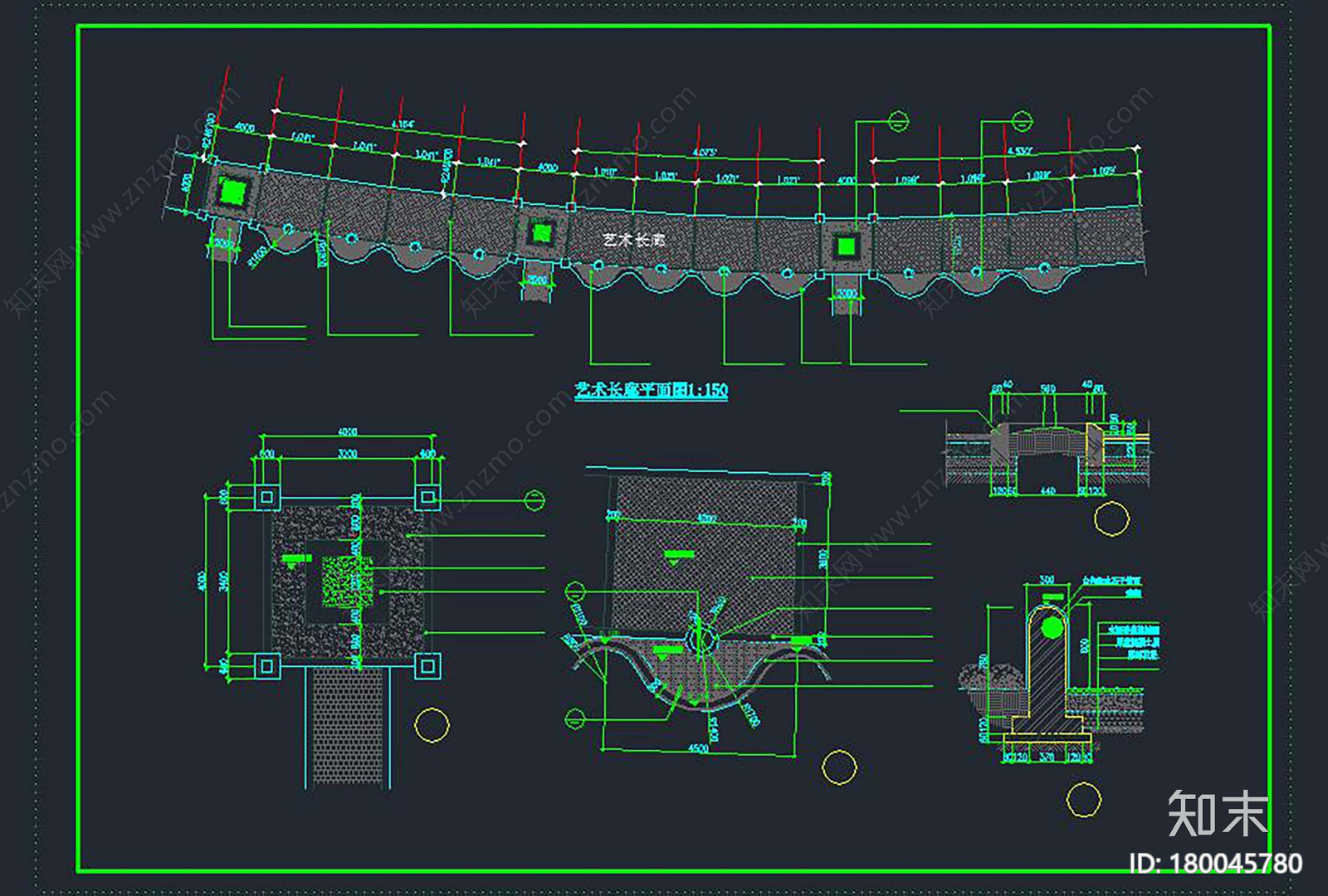The height and width of the screenshot is (896, 1328).
Task: Select the top-left column square of pavilion detail
Action: click(x=266, y=497)
